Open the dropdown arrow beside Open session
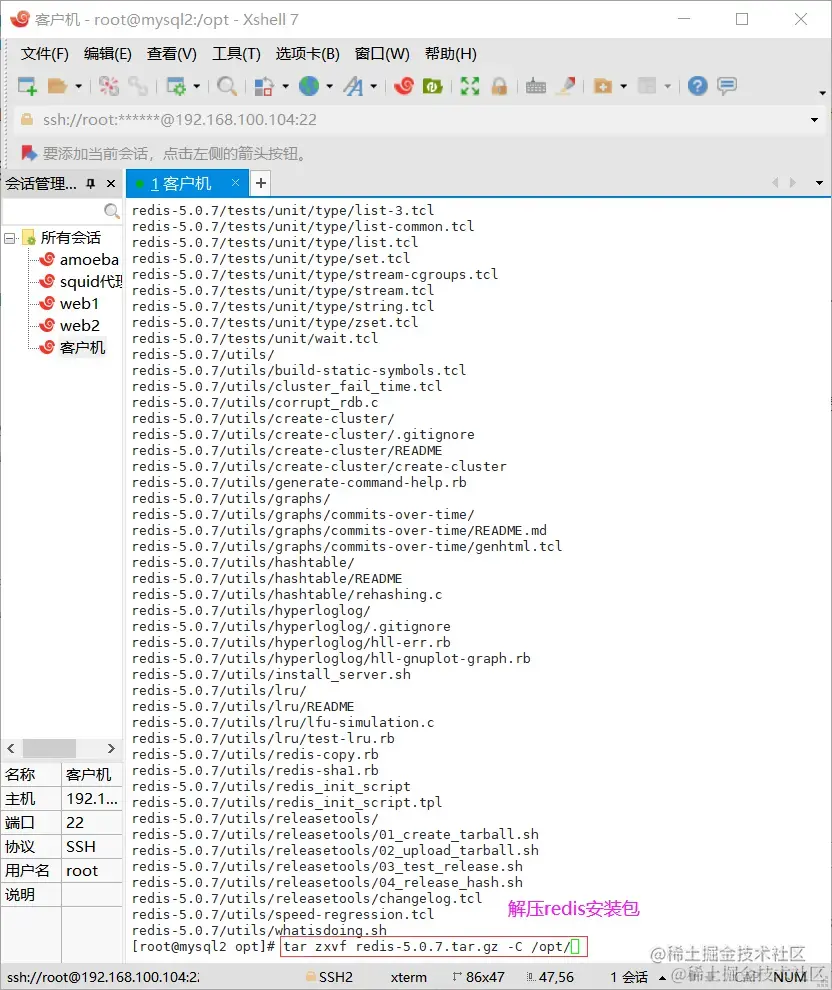Image resolution: width=832 pixels, height=990 pixels. click(78, 86)
